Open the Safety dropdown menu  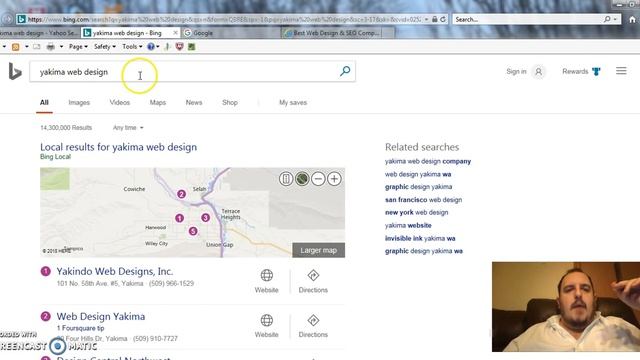click(105, 47)
